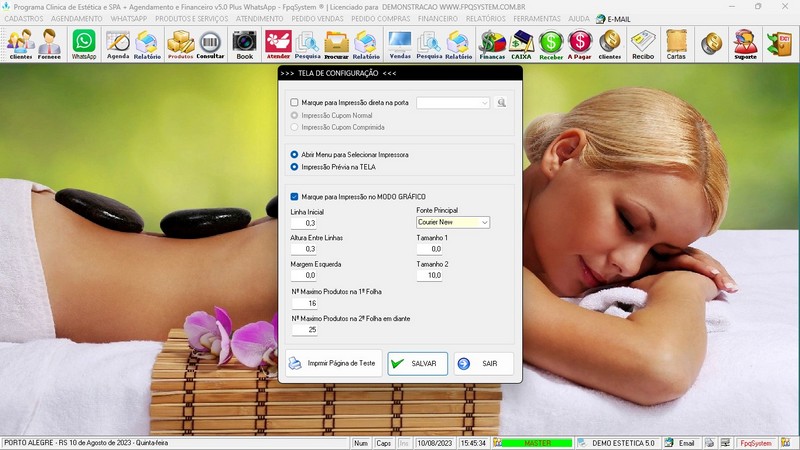800x450 pixels.
Task: Open the CADASTROS menu
Action: [24, 19]
